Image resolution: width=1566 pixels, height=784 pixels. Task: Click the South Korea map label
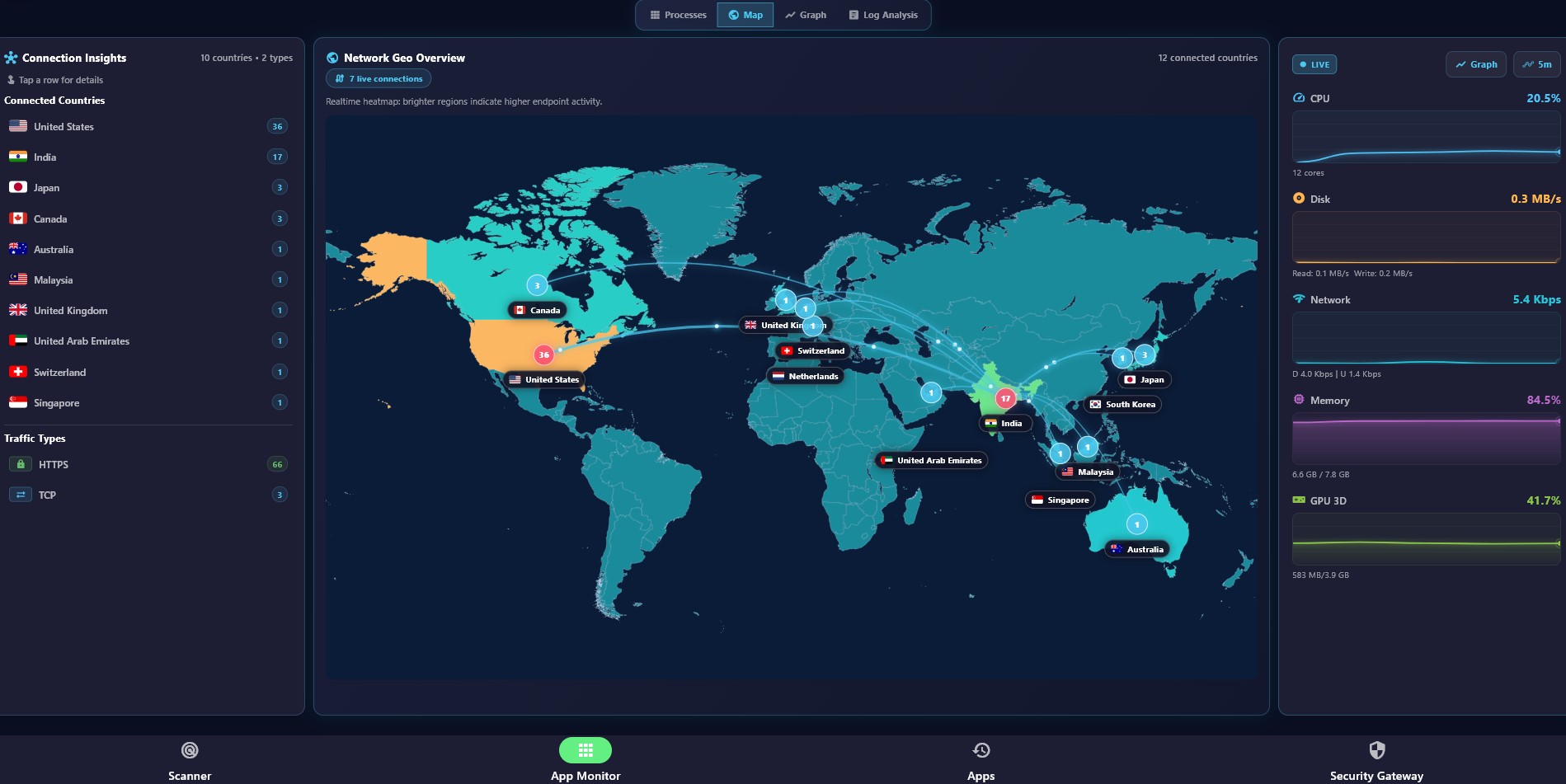1122,404
